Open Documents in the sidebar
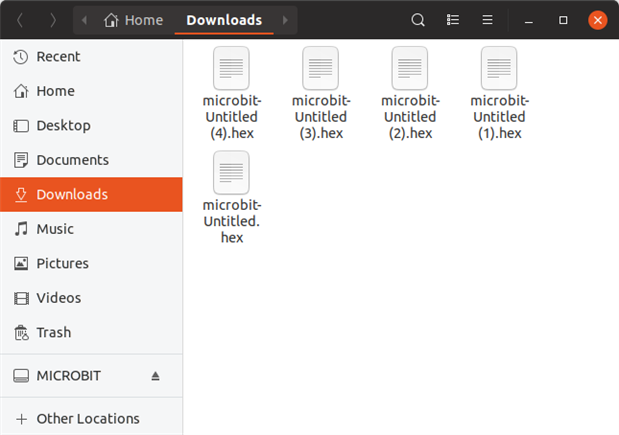619x435 pixels. point(72,160)
